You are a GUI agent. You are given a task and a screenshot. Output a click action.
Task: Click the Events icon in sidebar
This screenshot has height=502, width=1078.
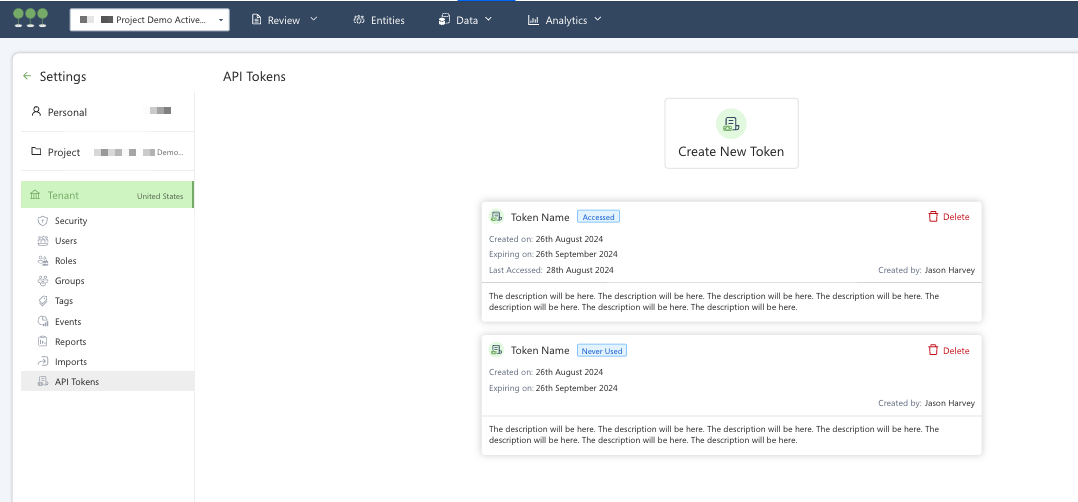pyautogui.click(x=43, y=322)
